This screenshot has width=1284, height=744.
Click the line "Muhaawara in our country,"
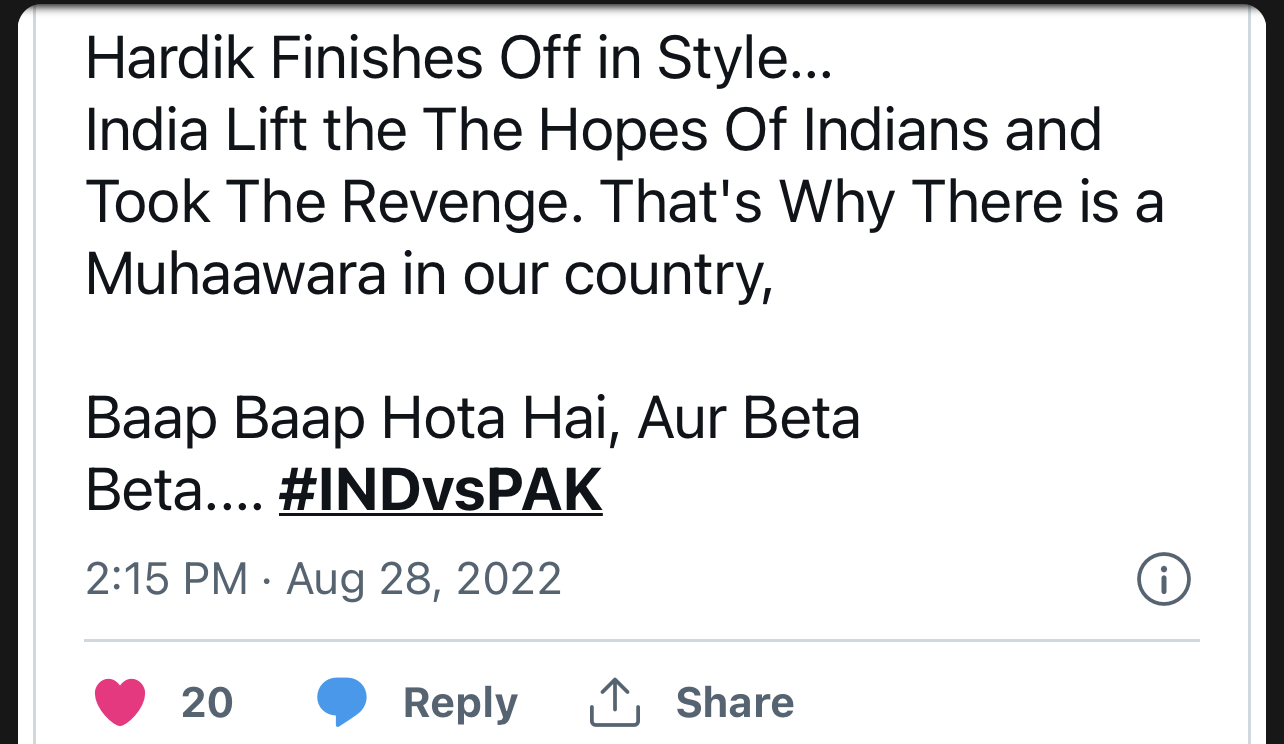point(429,275)
